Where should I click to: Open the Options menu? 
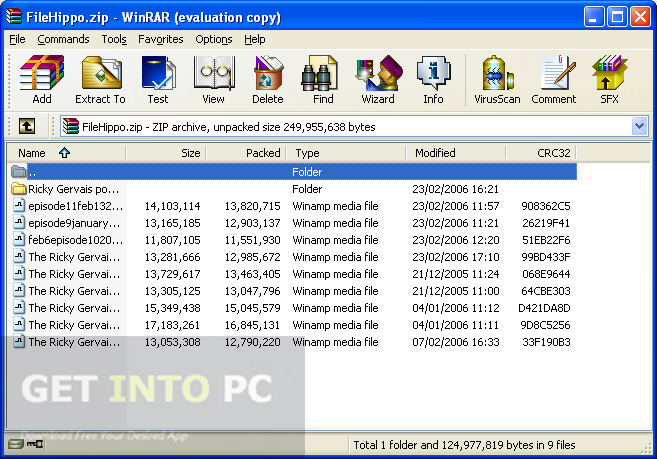214,39
